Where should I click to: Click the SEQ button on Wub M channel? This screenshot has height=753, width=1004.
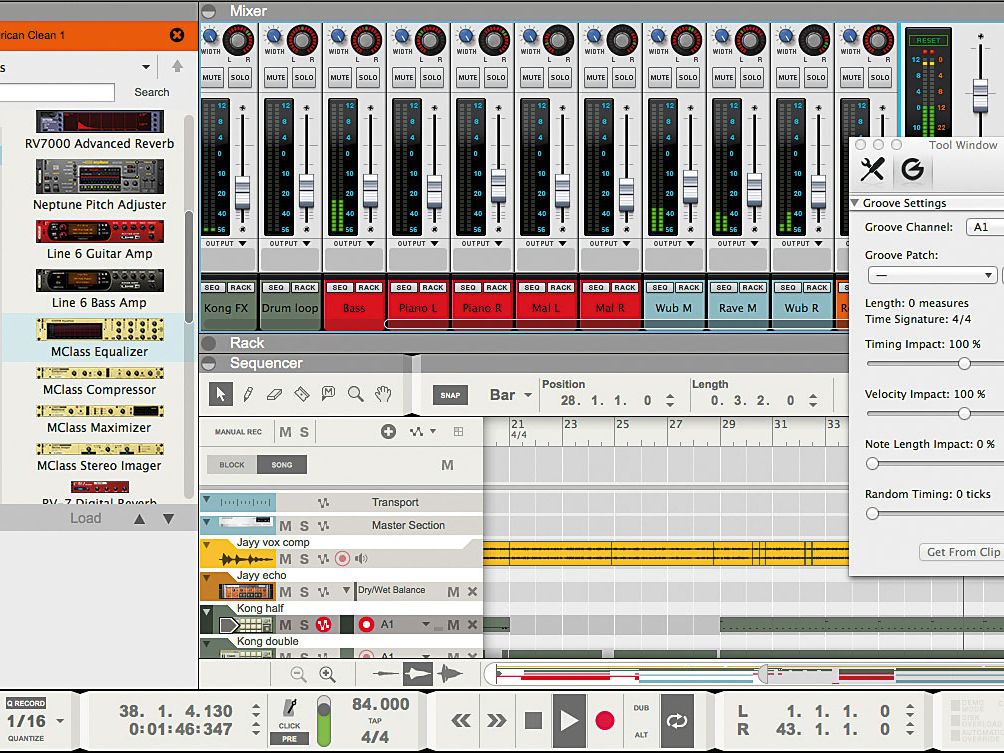[x=660, y=287]
